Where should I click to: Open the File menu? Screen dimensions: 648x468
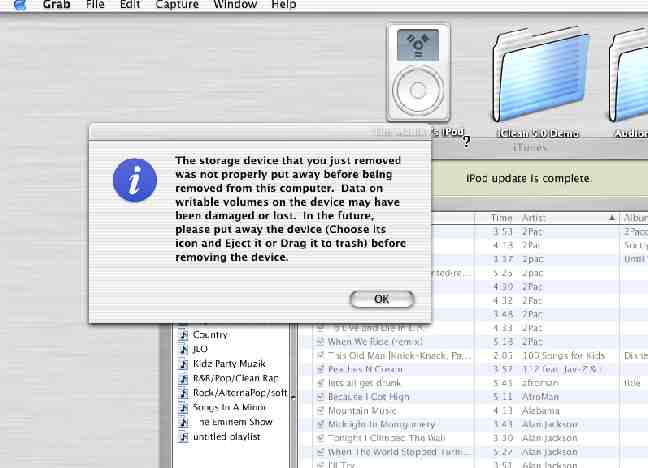[95, 5]
